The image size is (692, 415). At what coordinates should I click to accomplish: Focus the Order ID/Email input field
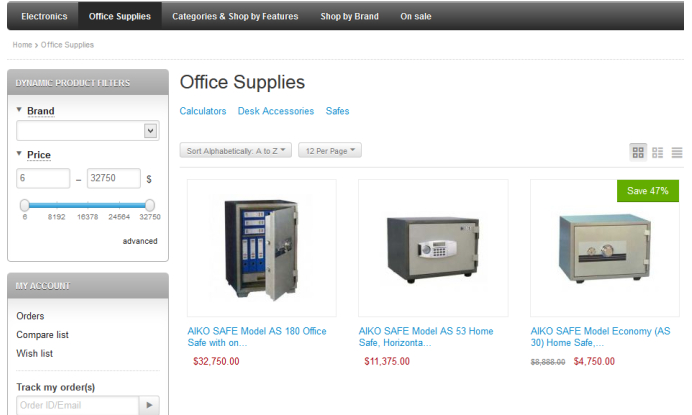(x=78, y=405)
